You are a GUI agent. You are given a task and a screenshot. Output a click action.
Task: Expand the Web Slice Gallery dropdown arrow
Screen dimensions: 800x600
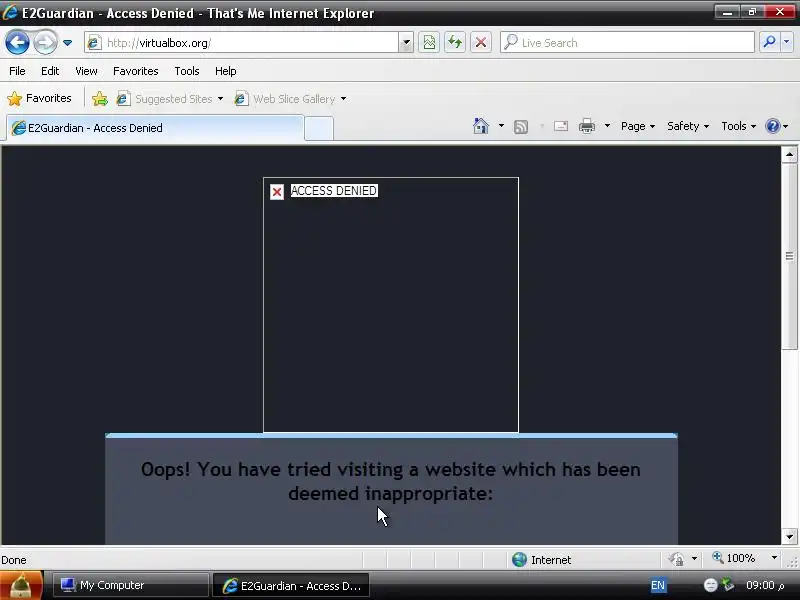pyautogui.click(x=343, y=98)
